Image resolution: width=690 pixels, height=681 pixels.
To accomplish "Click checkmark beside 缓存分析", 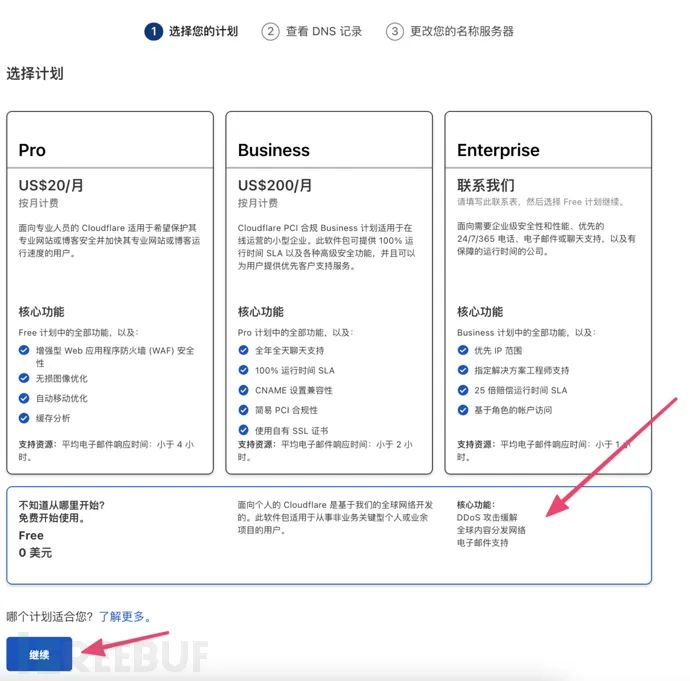I will (24, 417).
